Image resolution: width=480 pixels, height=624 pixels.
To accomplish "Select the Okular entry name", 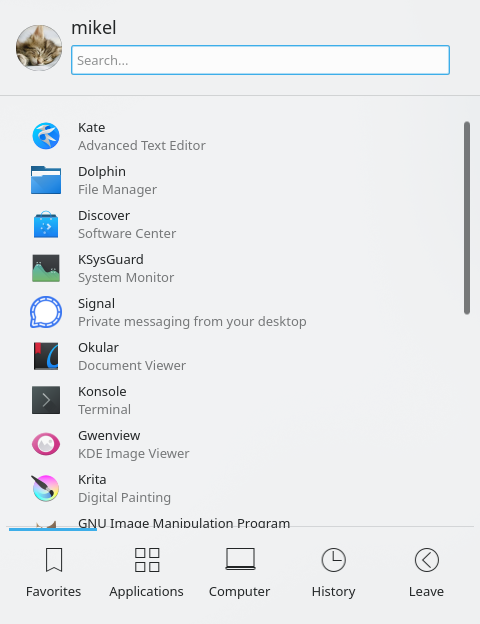I will click(x=98, y=347).
